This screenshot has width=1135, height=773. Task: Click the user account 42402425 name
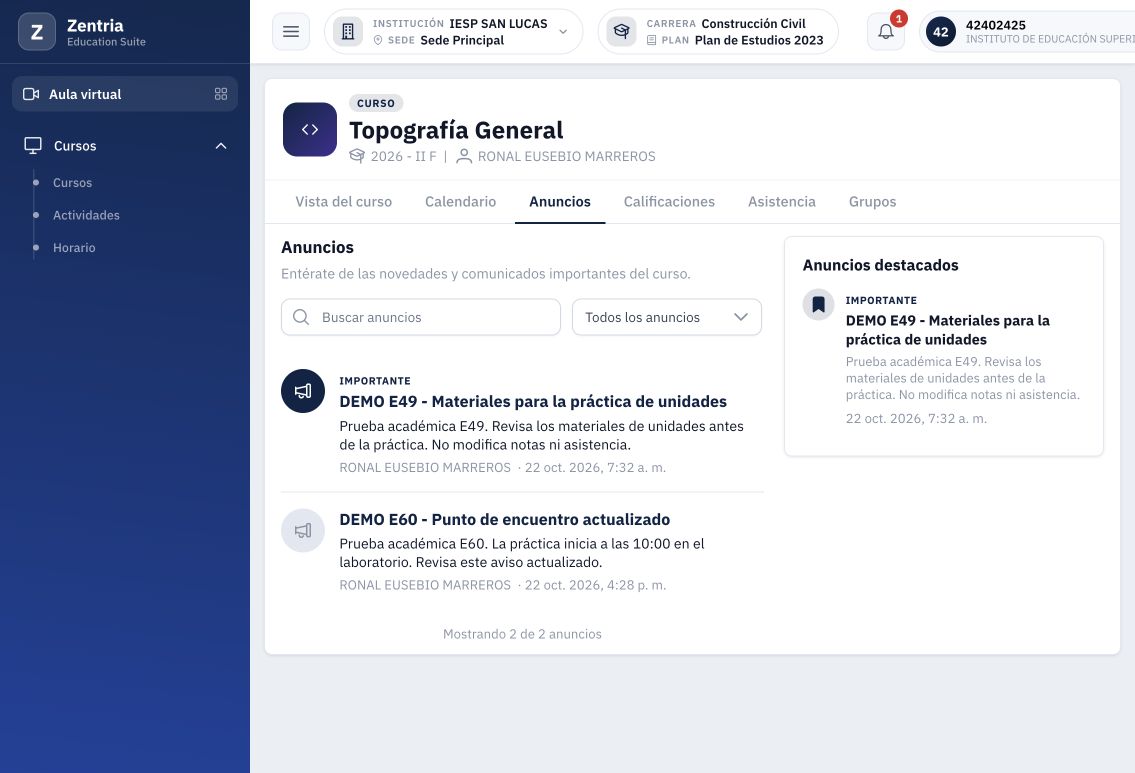(x=995, y=25)
